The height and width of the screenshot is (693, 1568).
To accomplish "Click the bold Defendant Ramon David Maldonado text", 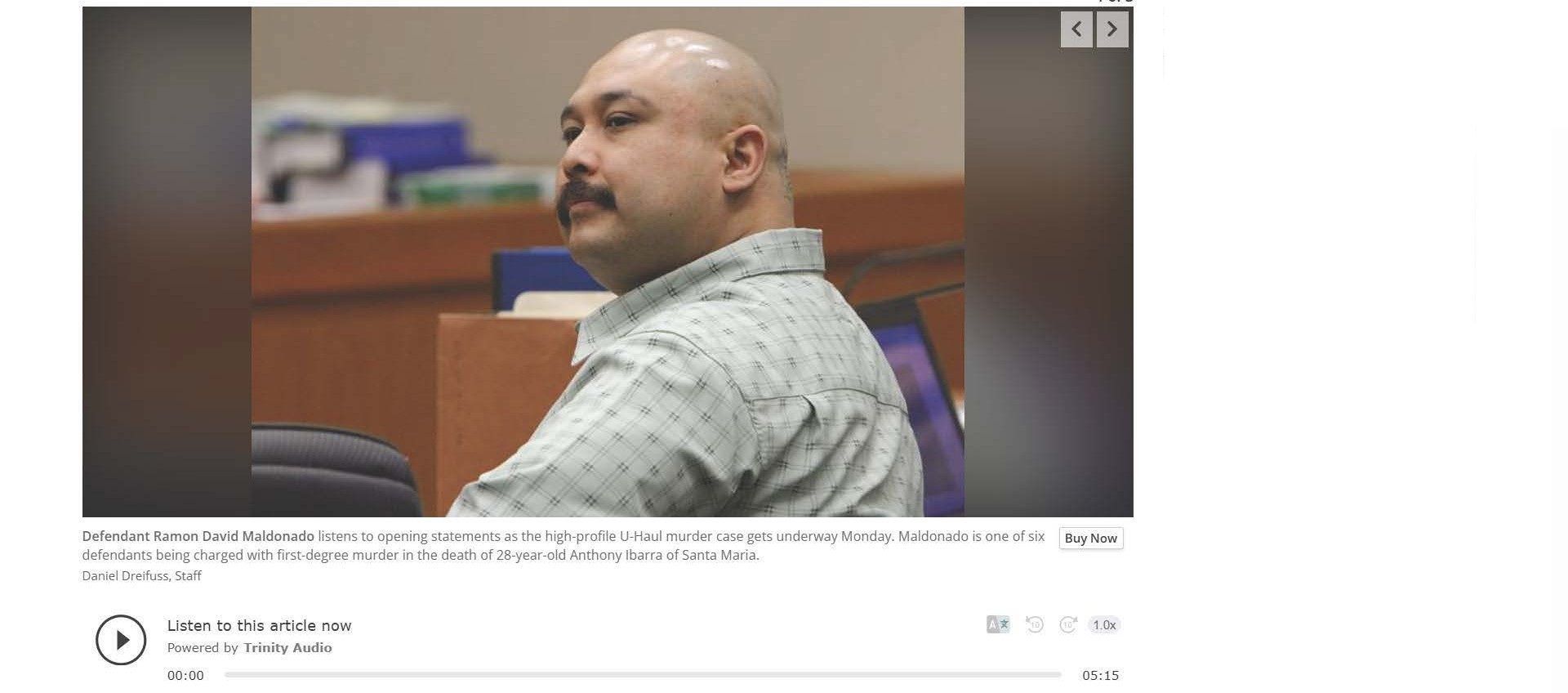I will [x=198, y=537].
